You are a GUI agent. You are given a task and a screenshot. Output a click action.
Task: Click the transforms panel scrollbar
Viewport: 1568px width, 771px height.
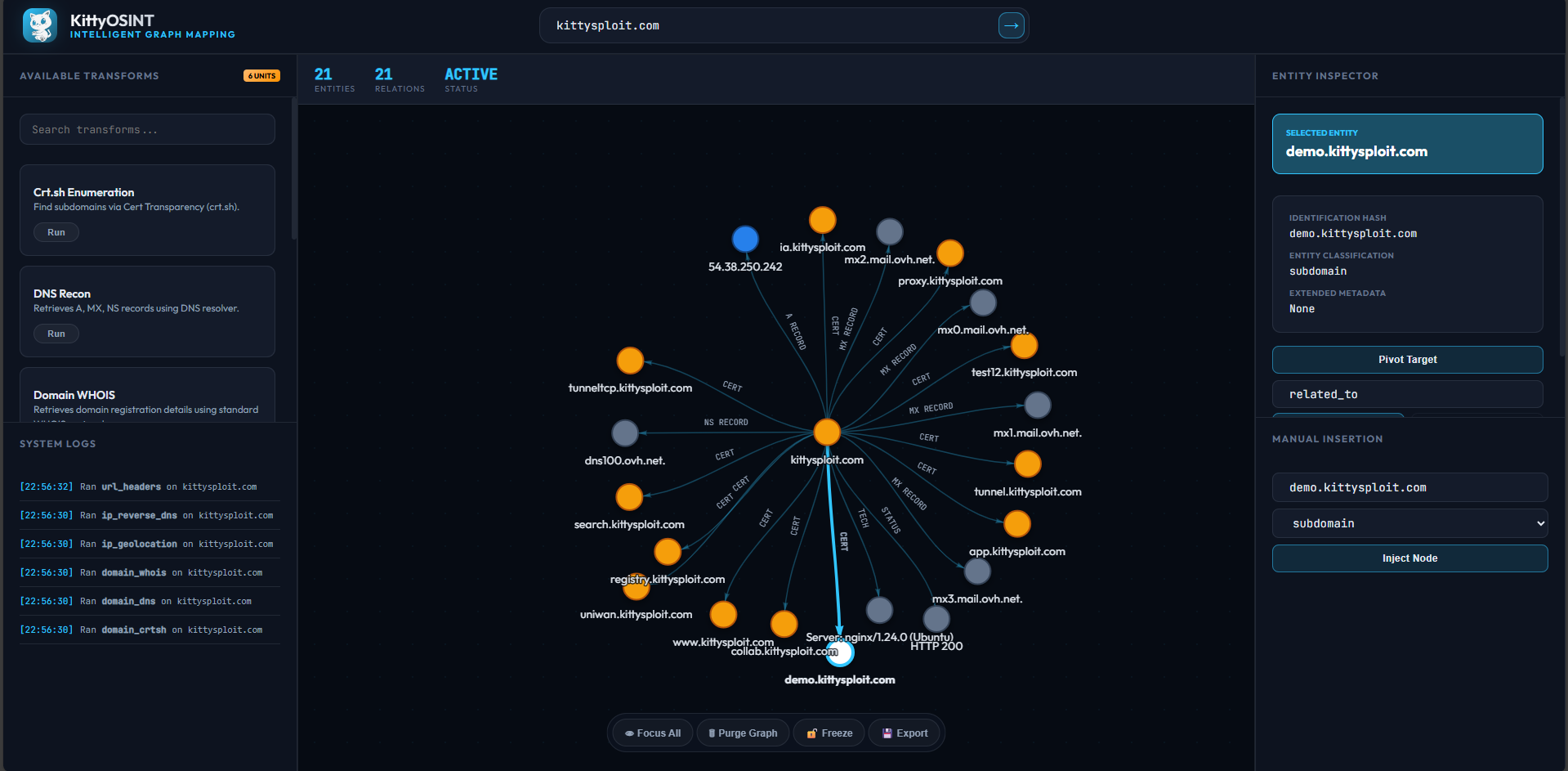click(x=294, y=168)
